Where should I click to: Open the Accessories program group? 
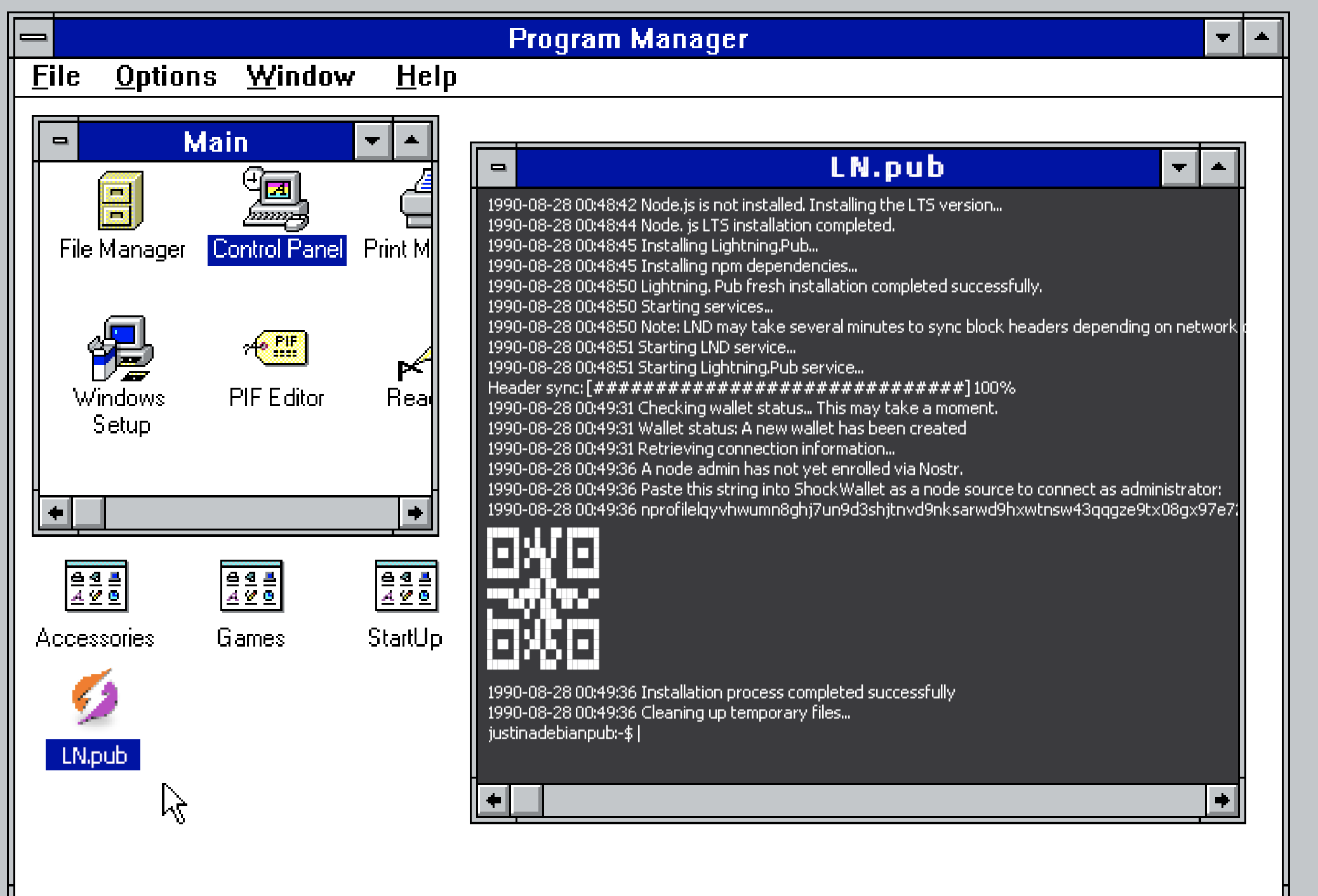(96, 586)
